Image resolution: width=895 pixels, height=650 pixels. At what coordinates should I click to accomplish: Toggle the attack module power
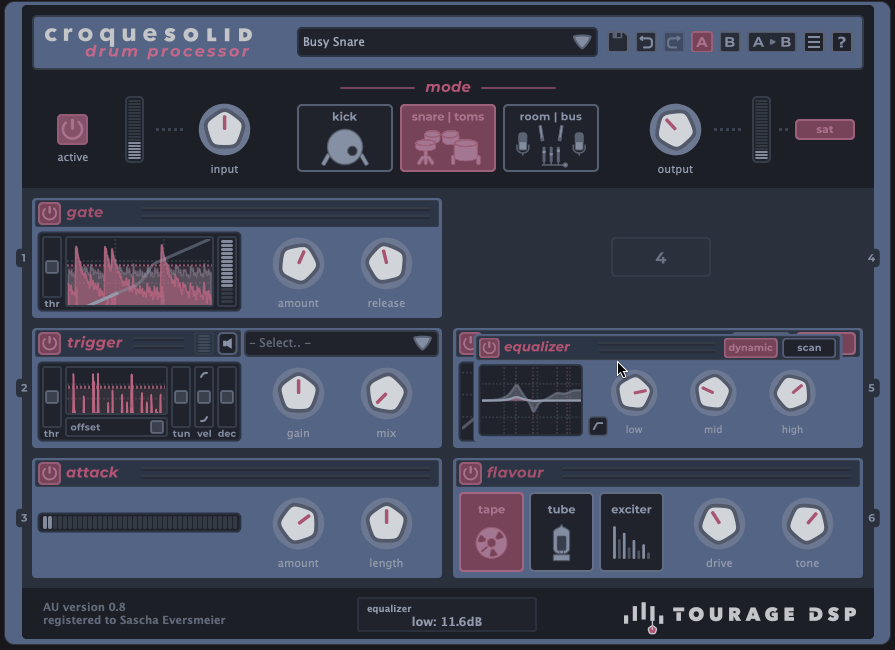[x=50, y=473]
